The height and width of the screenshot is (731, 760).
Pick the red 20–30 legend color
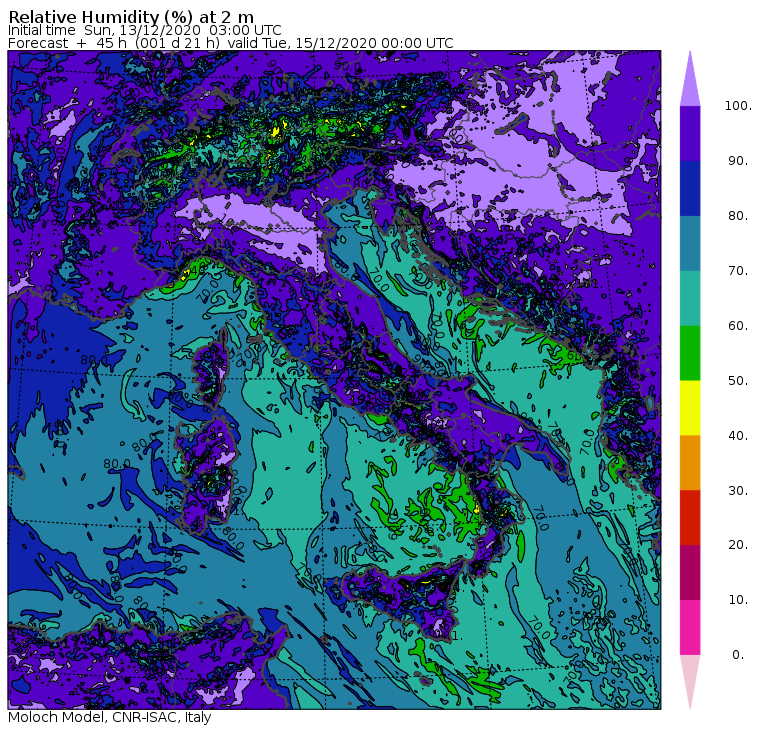690,518
